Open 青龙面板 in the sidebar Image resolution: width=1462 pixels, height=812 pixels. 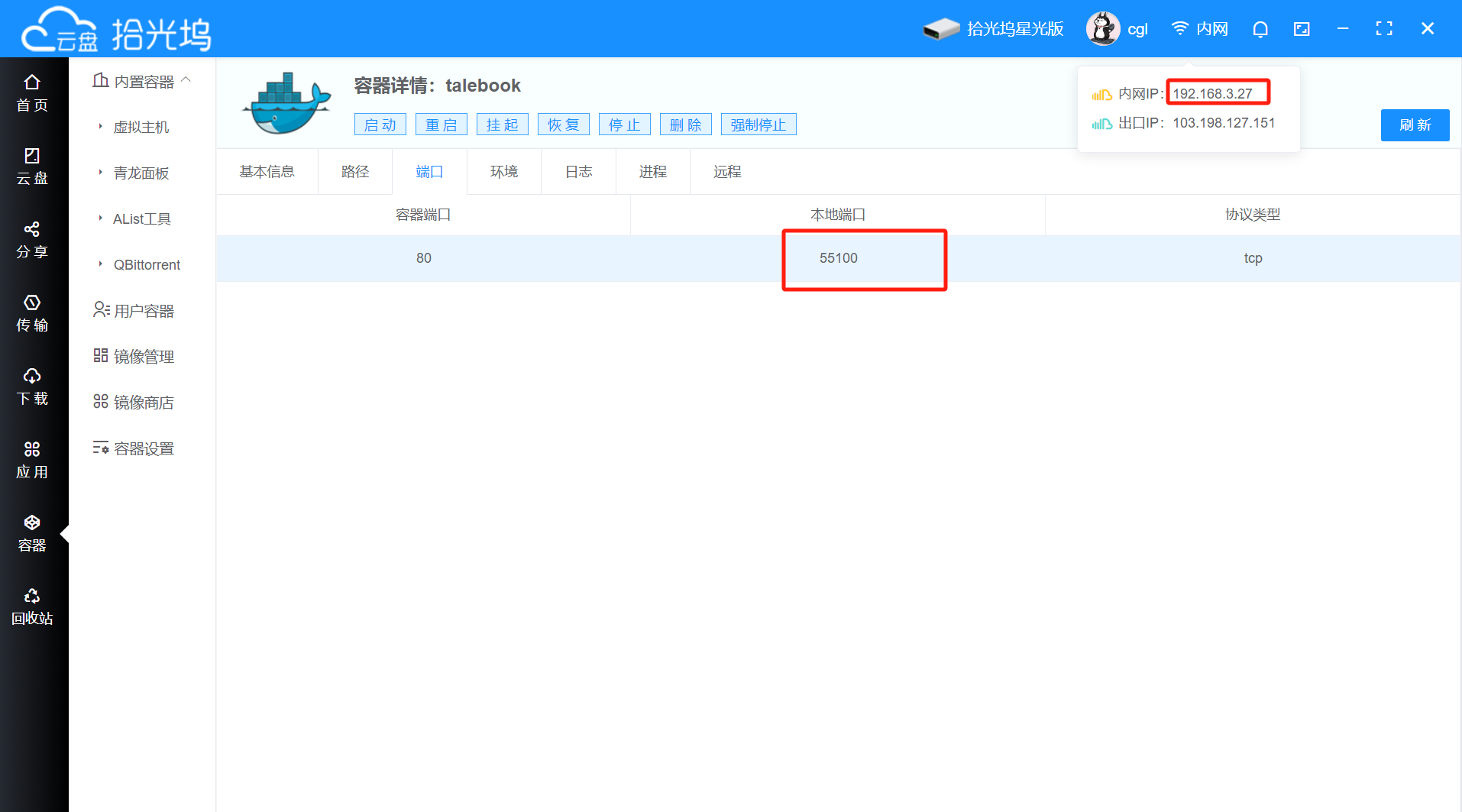click(141, 173)
